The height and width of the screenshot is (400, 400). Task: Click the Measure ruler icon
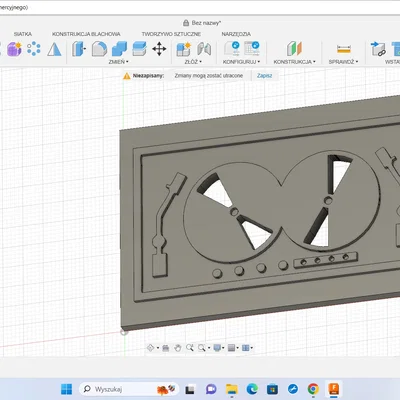tap(344, 49)
